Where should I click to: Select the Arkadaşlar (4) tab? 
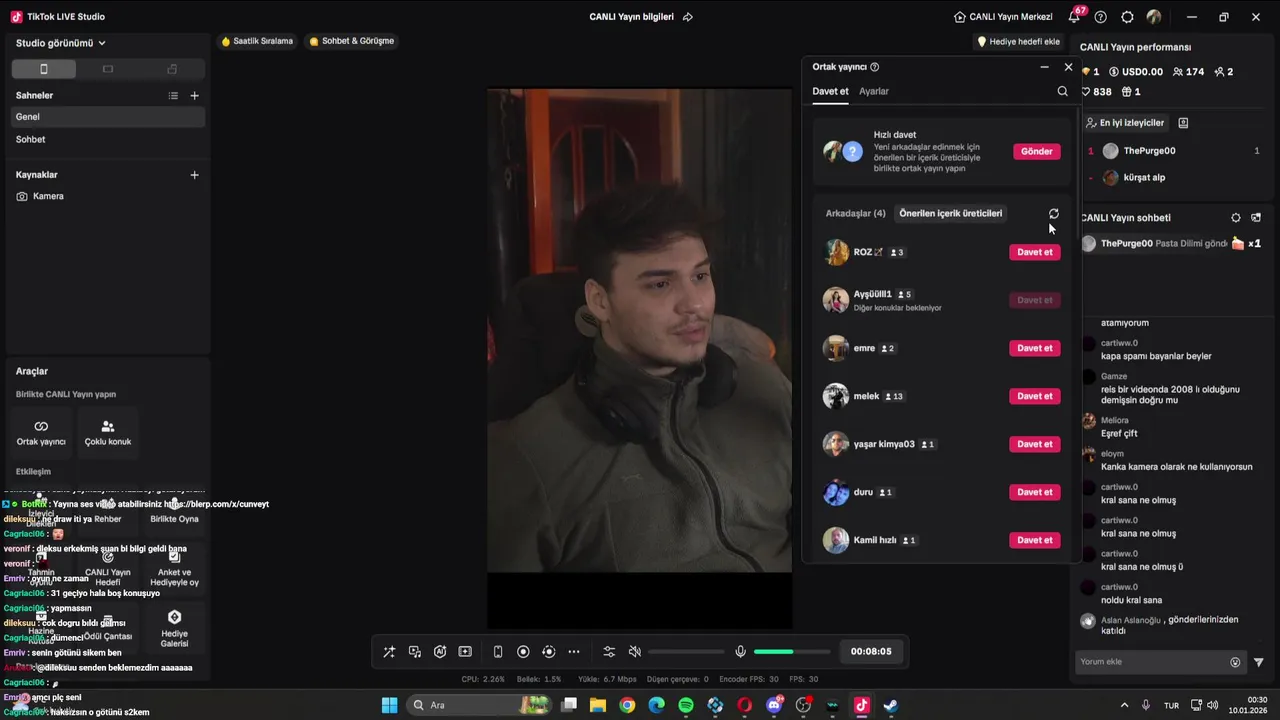pyautogui.click(x=855, y=213)
